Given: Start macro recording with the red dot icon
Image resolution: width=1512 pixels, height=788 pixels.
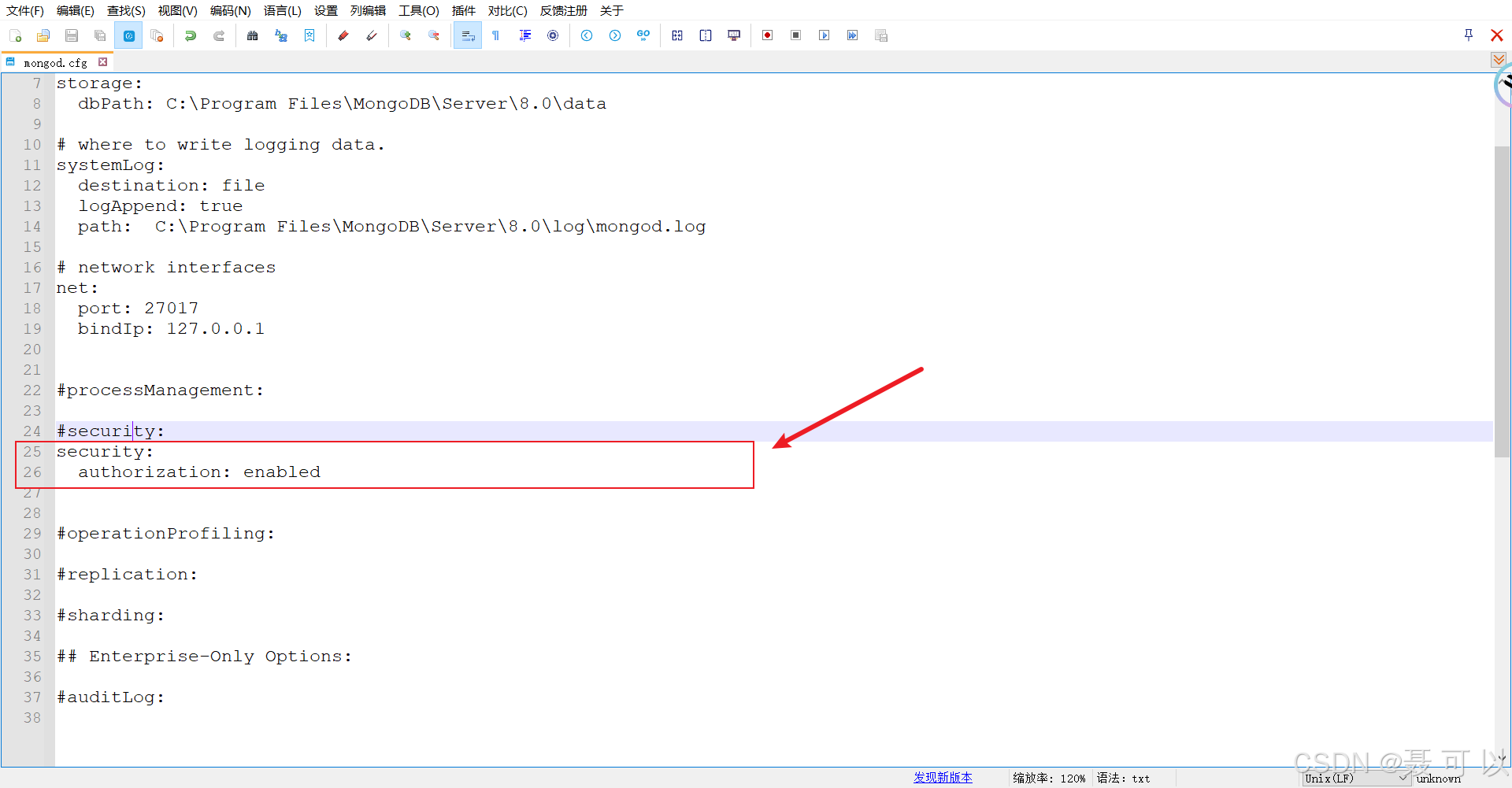Looking at the screenshot, I should tap(768, 35).
